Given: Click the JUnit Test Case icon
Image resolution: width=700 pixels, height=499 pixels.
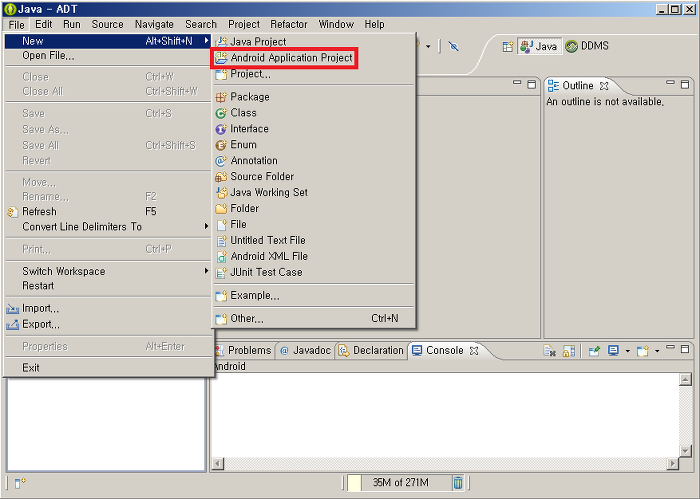Looking at the screenshot, I should pos(221,273).
